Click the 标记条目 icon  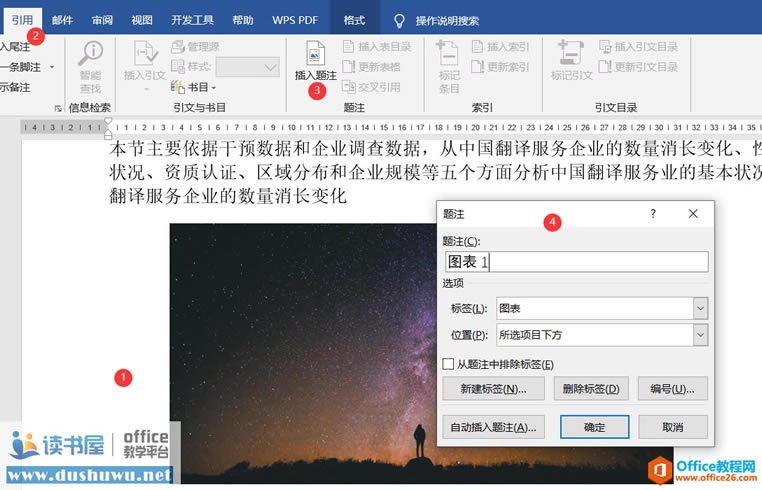447,52
